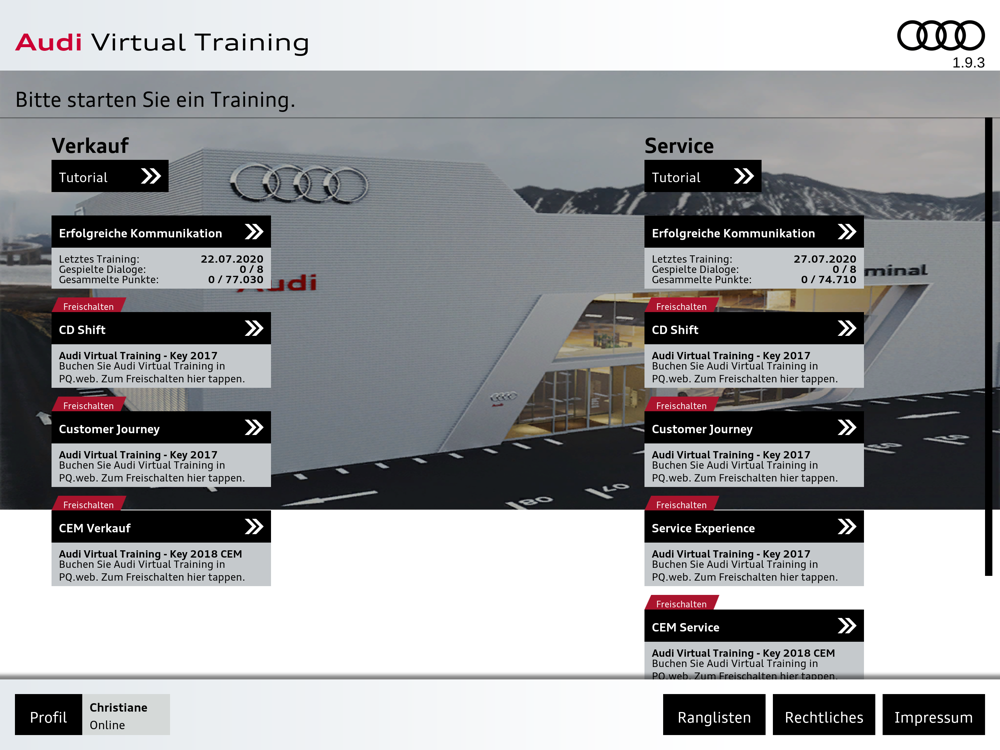Click Freischalten tag above Verkauf Customer Journey
Screen dimensions: 1000x750
(89, 404)
